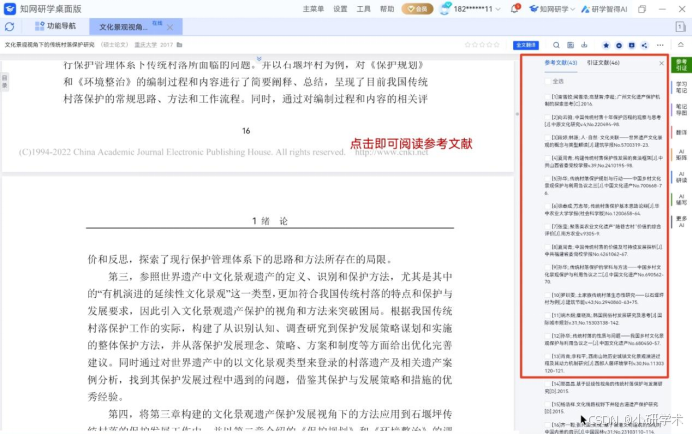
Task: Open the 目录 side tab on left edge
Action: pyautogui.click(x=4, y=81)
